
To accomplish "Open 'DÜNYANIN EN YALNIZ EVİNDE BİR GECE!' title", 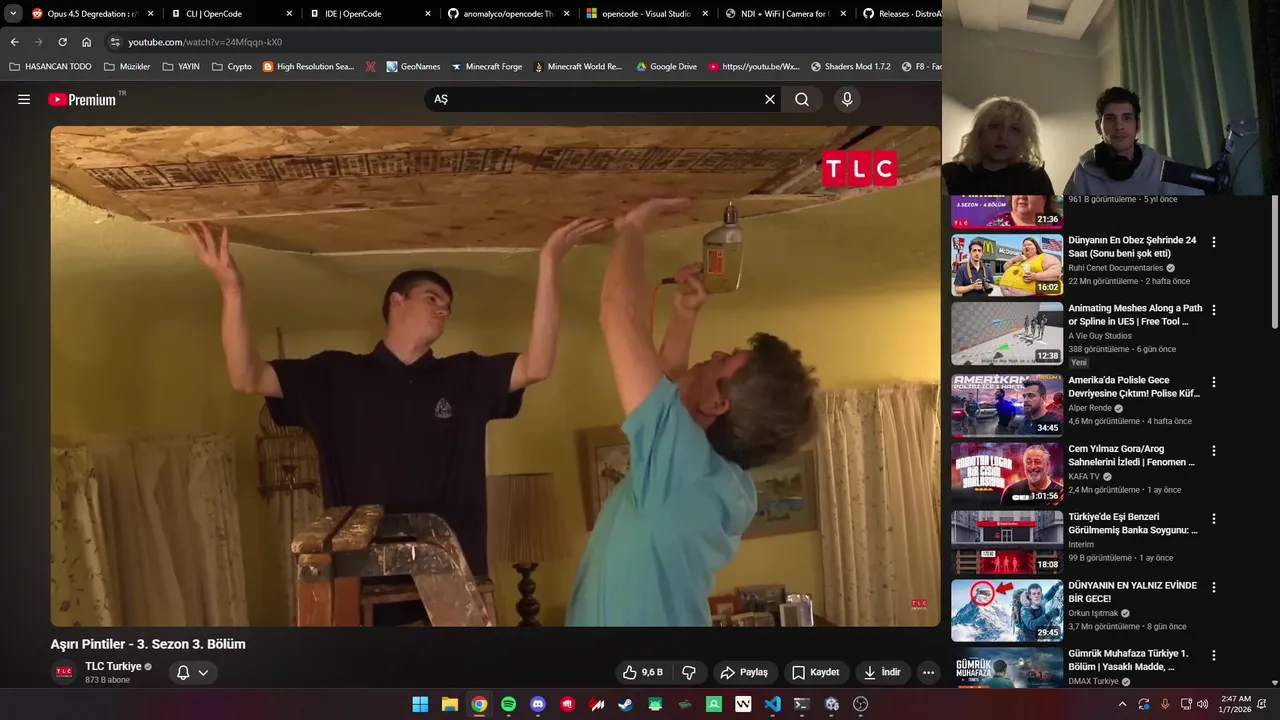I will [x=1132, y=592].
